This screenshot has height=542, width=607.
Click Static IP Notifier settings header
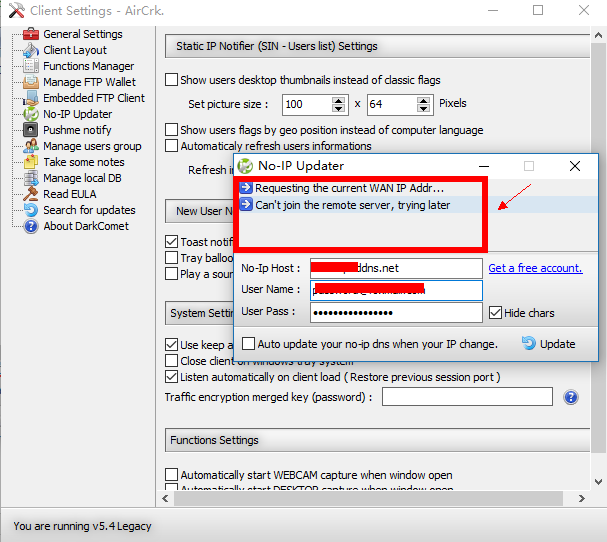[377, 46]
